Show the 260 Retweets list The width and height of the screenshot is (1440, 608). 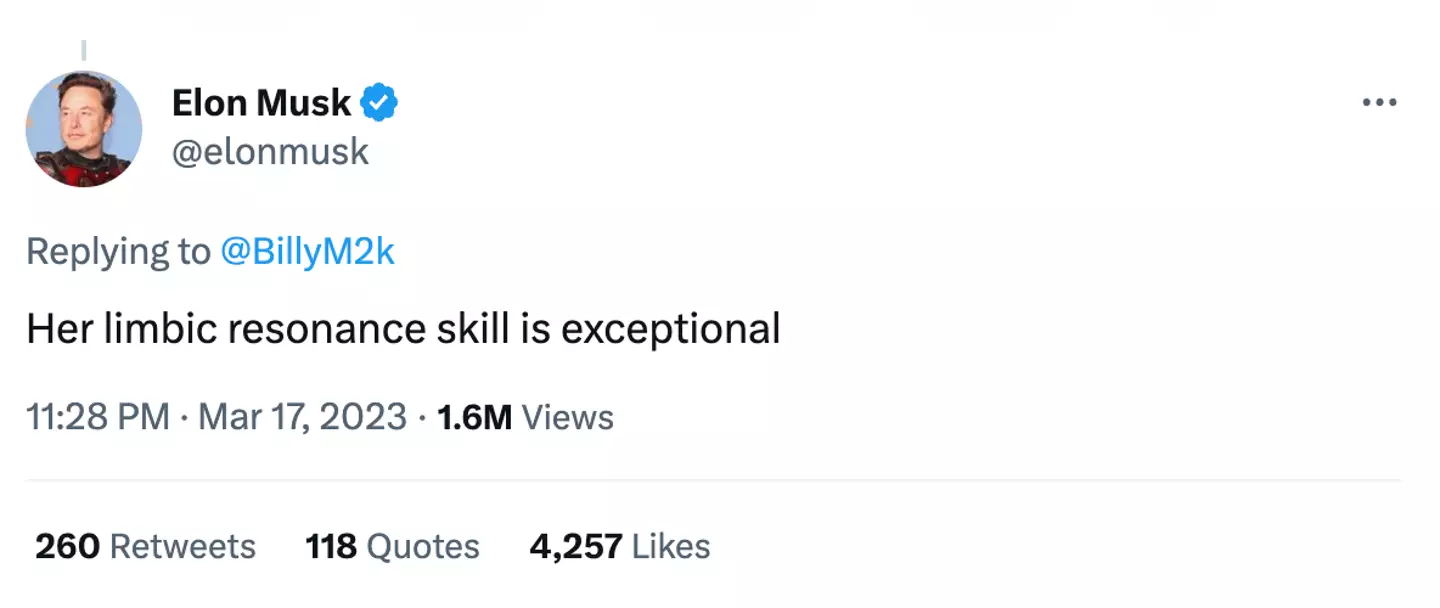point(146,547)
